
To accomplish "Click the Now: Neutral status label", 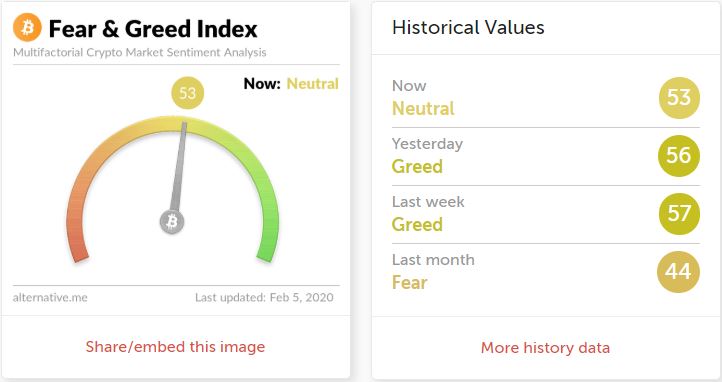I will 291,84.
